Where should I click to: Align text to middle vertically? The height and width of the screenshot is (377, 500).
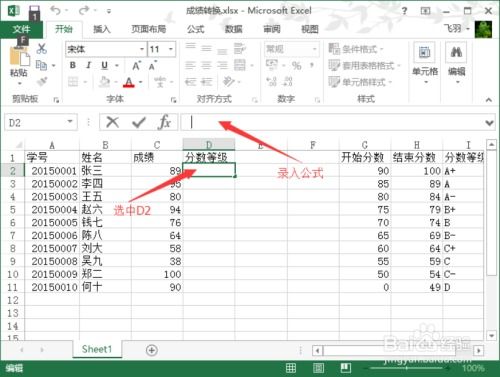[206, 49]
